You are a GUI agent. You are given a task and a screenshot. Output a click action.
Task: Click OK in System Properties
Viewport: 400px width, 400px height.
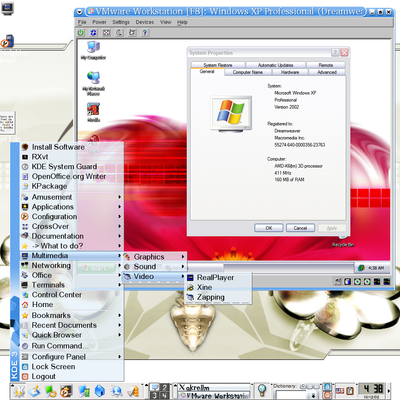[x=269, y=228]
